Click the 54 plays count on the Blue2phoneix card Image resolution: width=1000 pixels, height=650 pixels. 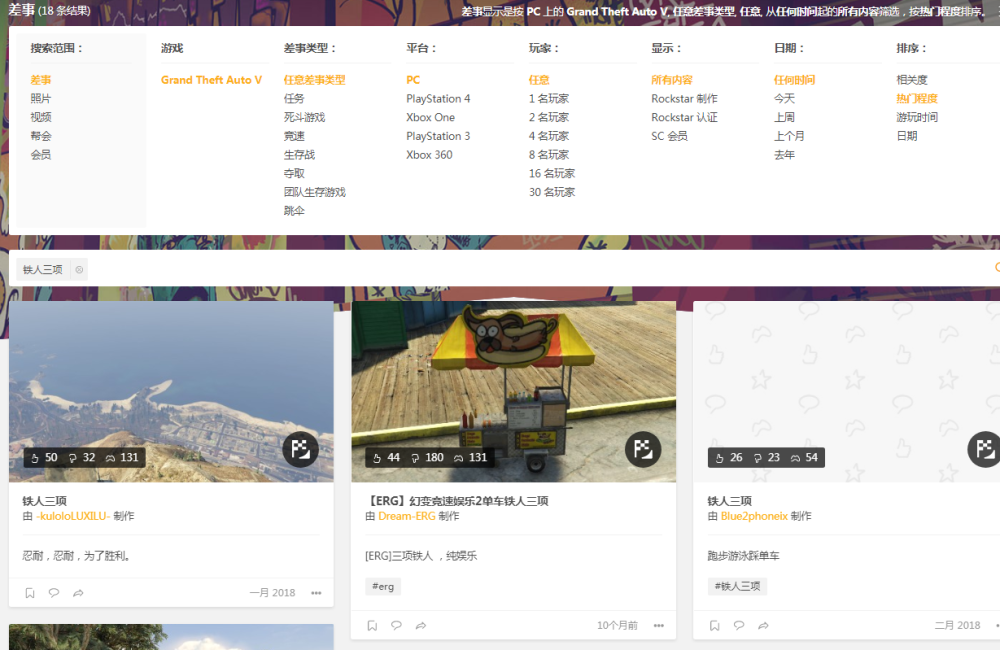pos(811,457)
